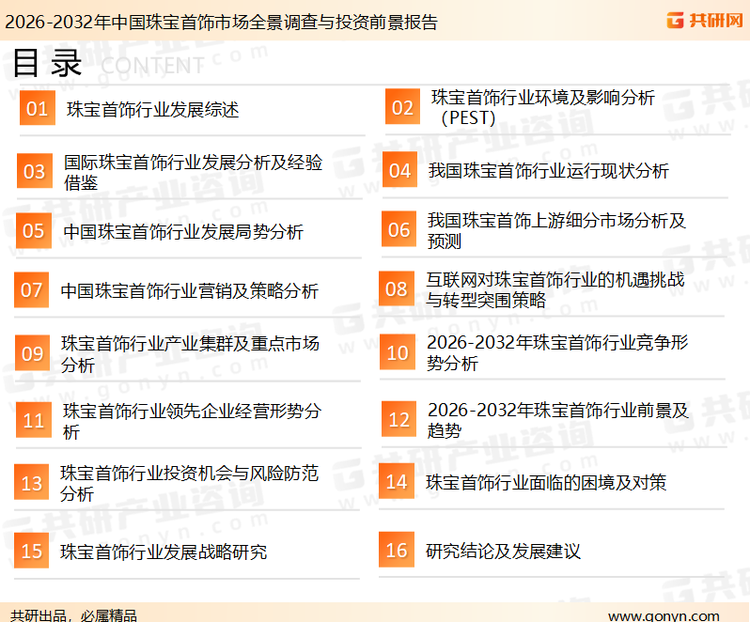Select the text 珠宝首饰行业发展综述

click(153, 110)
